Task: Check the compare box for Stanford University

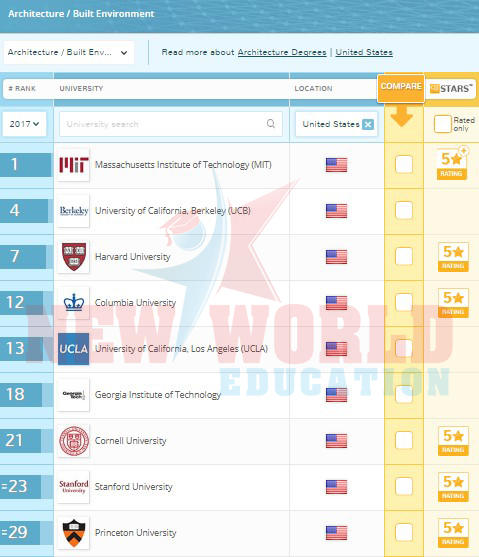Action: coord(404,486)
